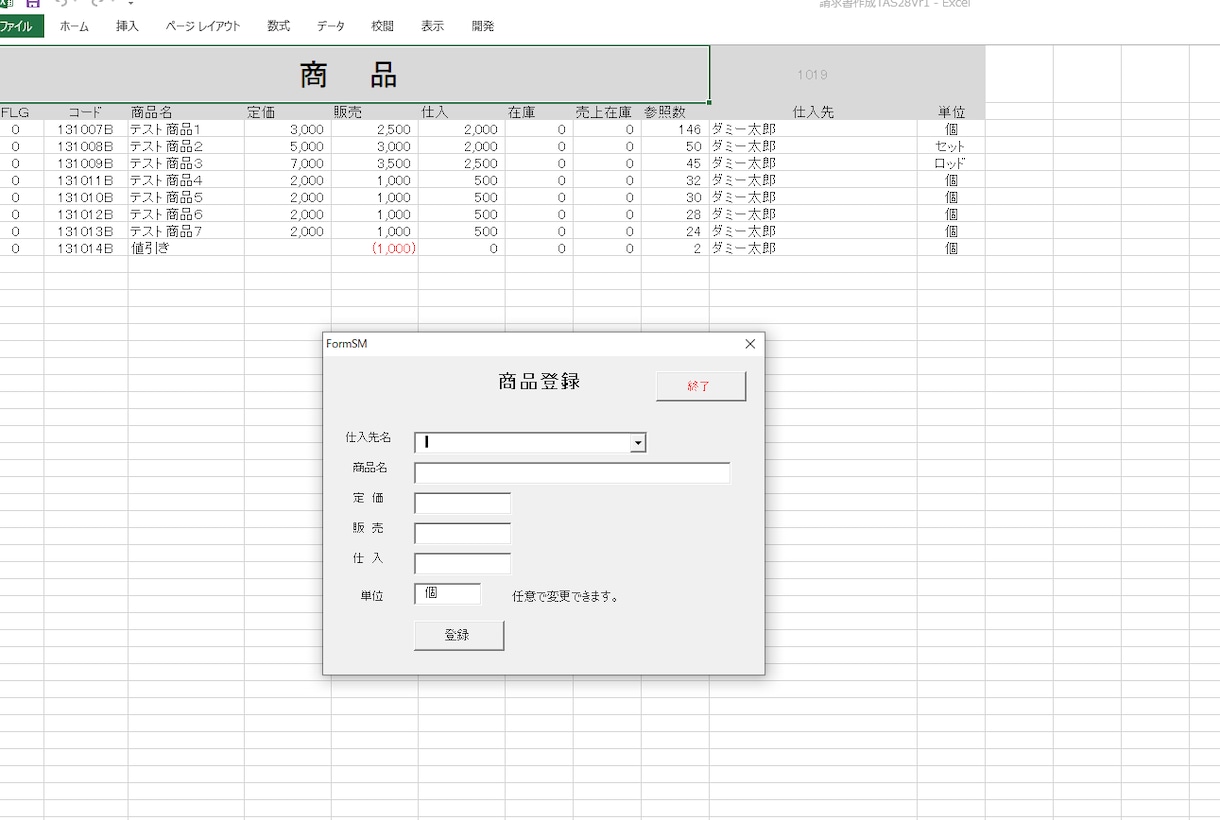Select code cell 131013B
This screenshot has width=1220, height=820.
coord(86,231)
